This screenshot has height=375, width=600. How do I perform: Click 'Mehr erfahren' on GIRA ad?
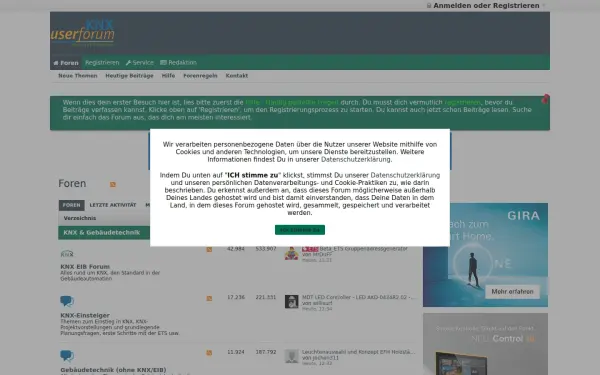(512, 292)
